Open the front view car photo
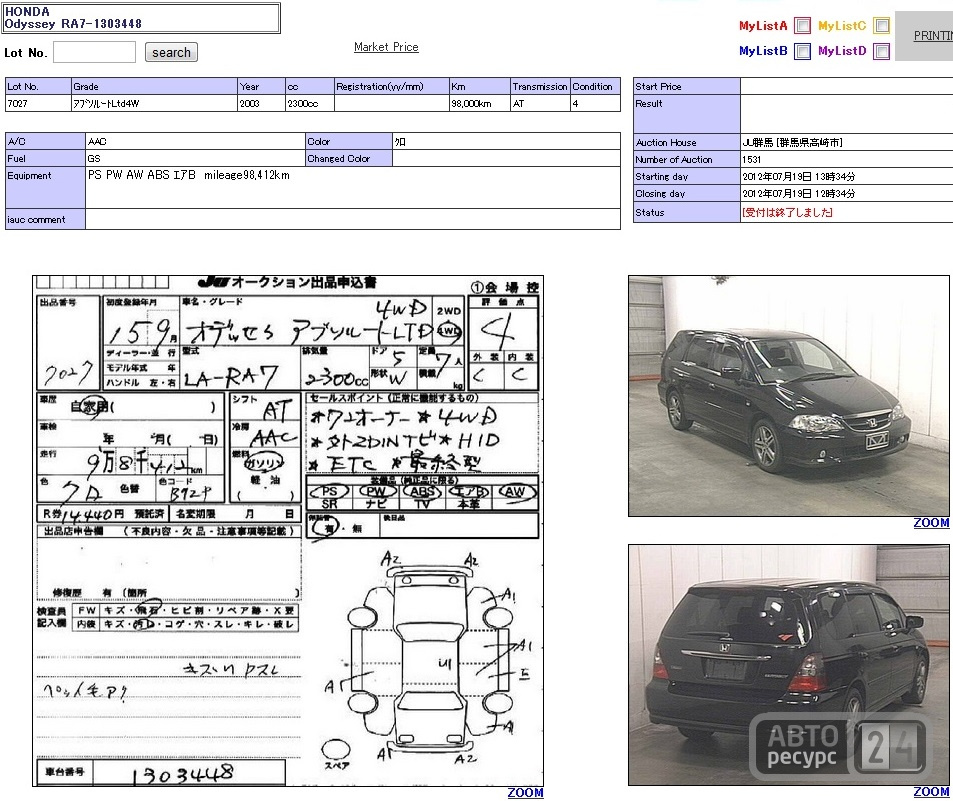Screen dimensions: 953x801 point(788,396)
